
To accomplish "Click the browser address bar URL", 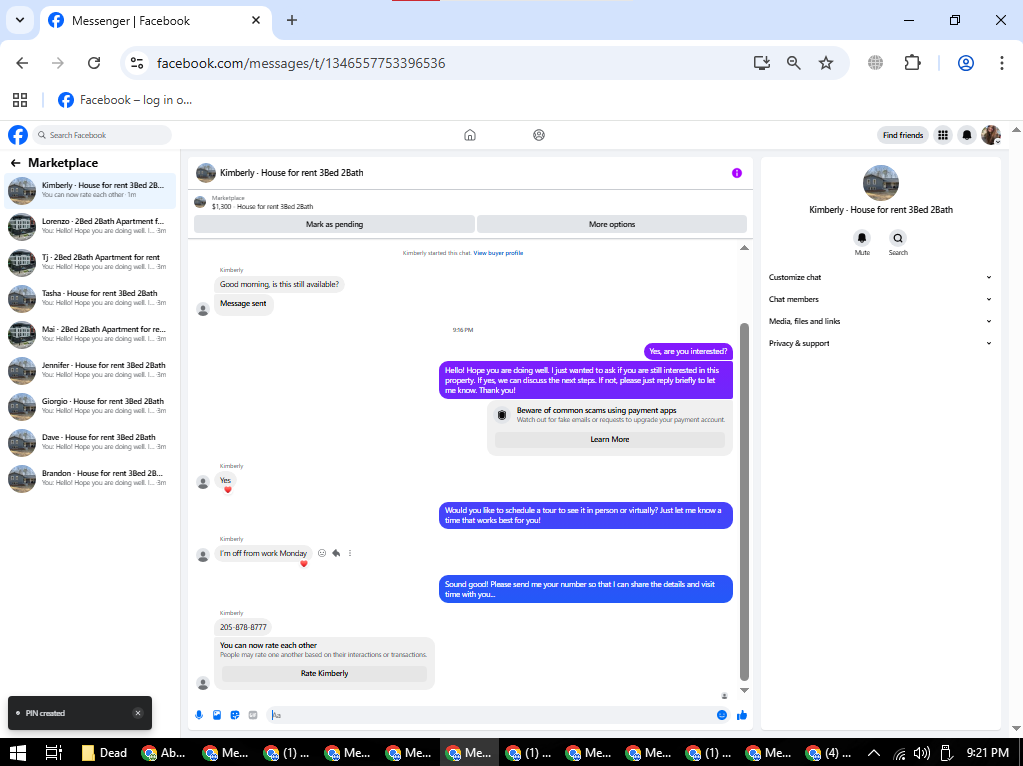I will click(x=301, y=63).
